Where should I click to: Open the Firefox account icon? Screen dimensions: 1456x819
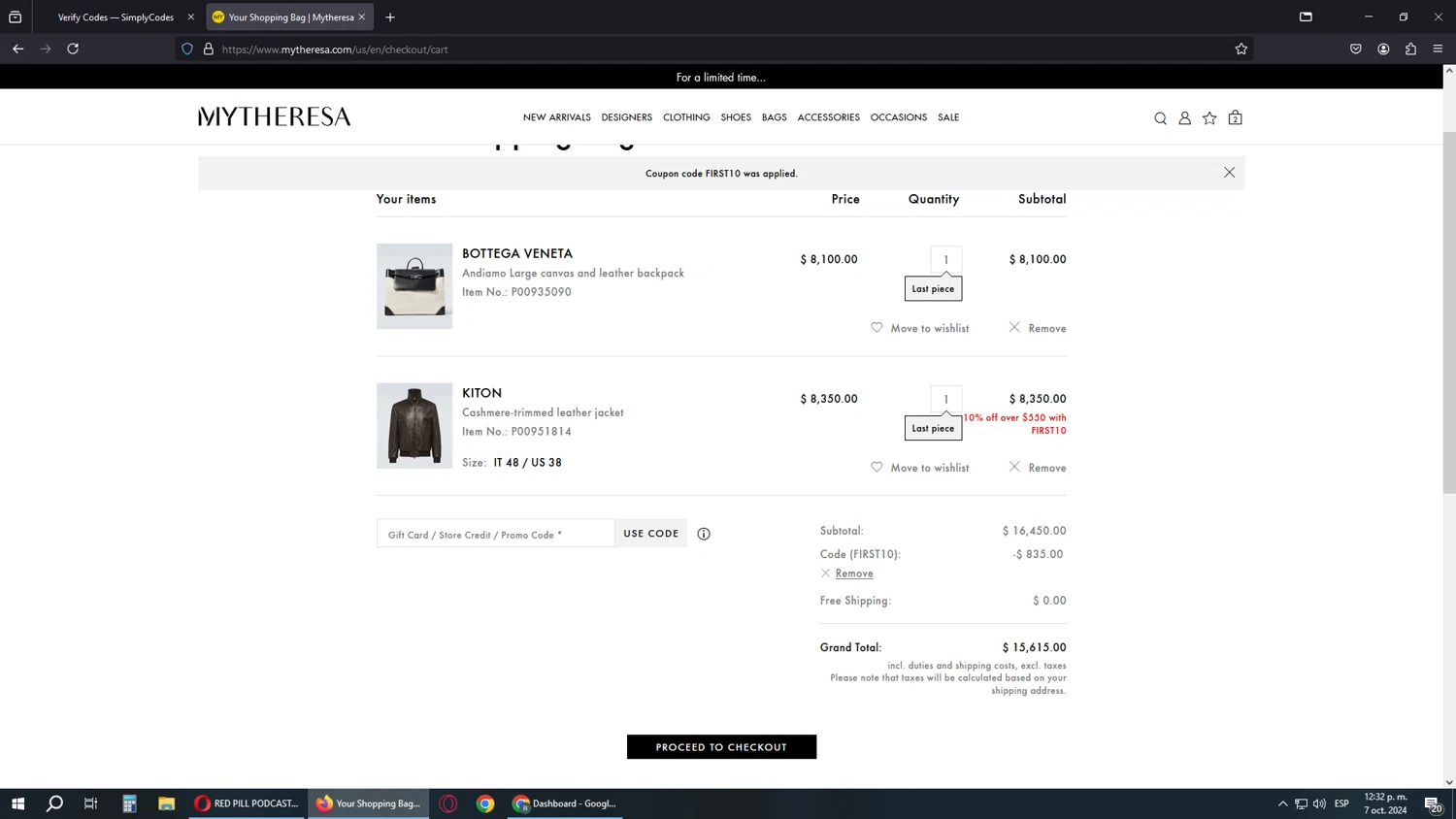coord(1383,49)
